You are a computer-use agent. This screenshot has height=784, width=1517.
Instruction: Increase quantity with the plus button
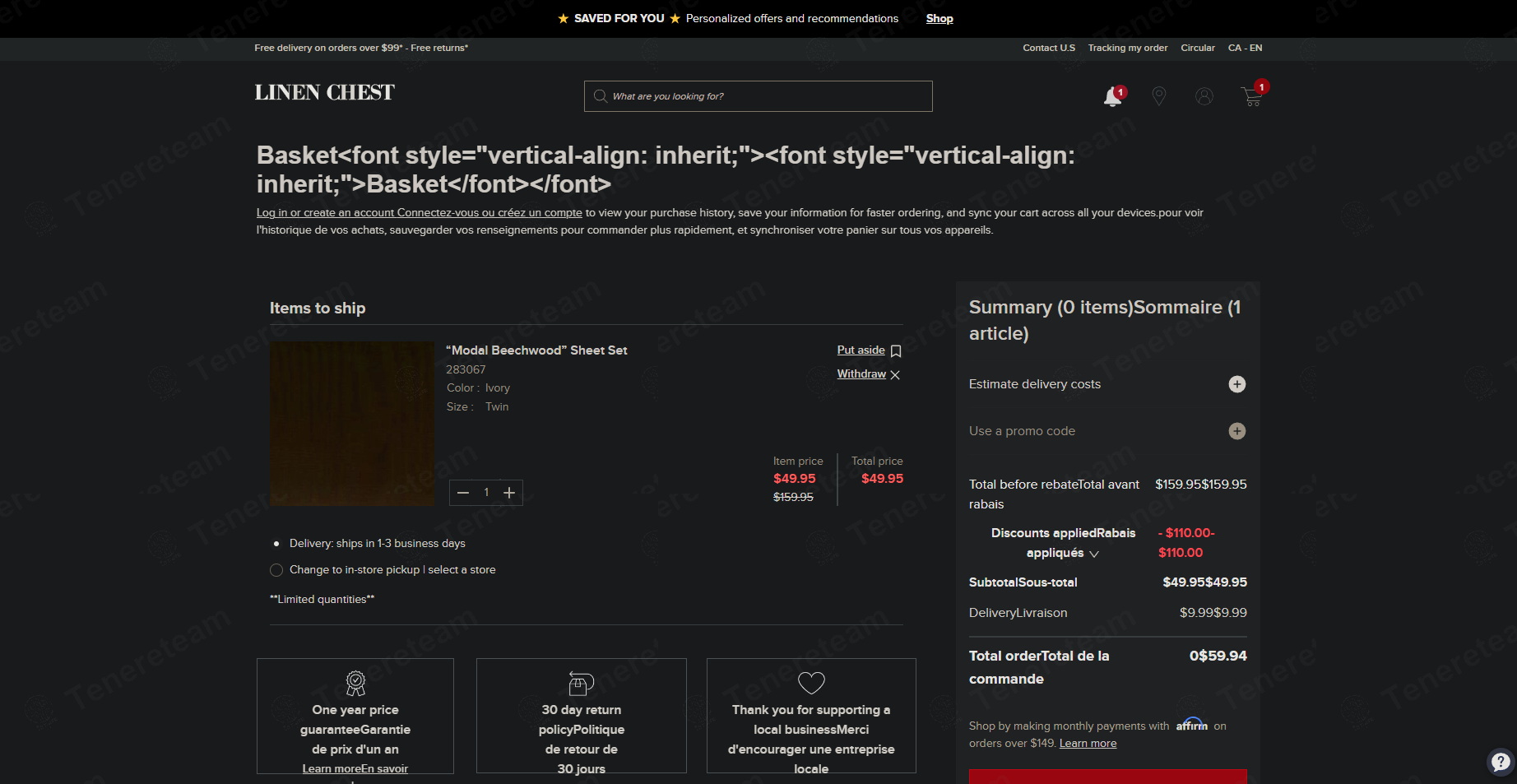[509, 493]
